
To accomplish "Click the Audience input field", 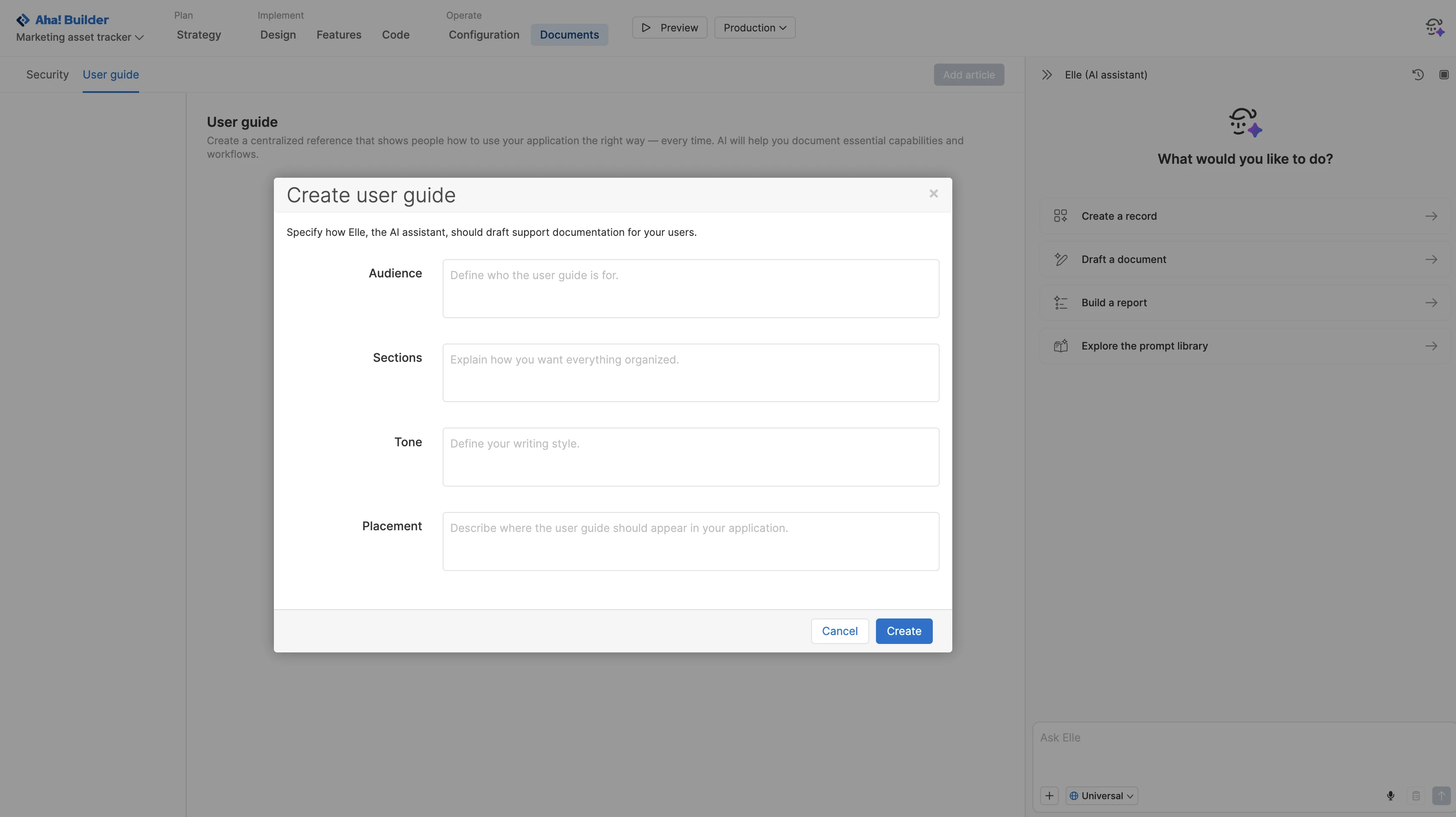I will 690,288.
